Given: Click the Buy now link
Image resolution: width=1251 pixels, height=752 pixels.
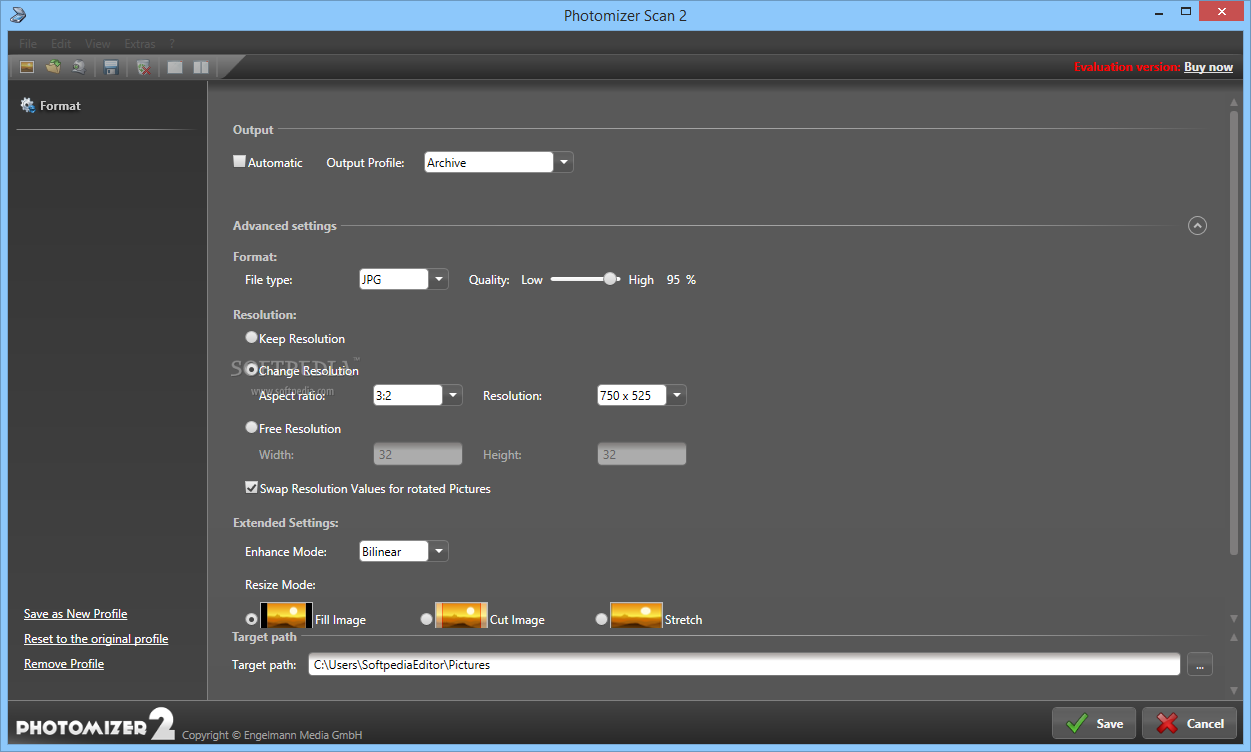Looking at the screenshot, I should [1208, 67].
